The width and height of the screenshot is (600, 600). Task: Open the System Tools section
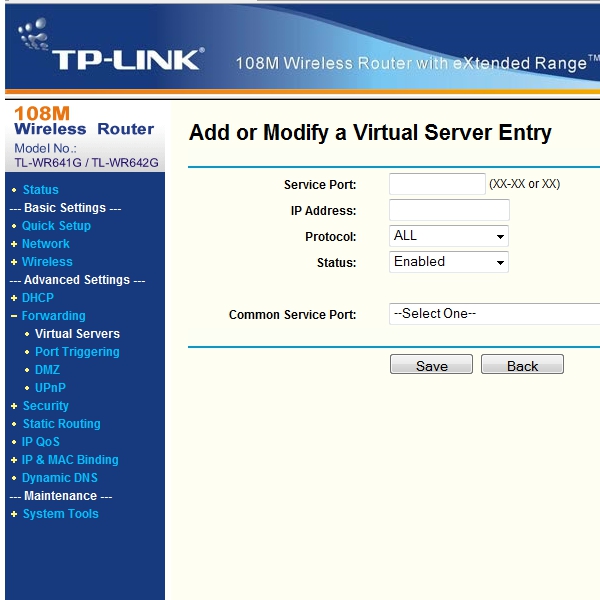coord(60,514)
